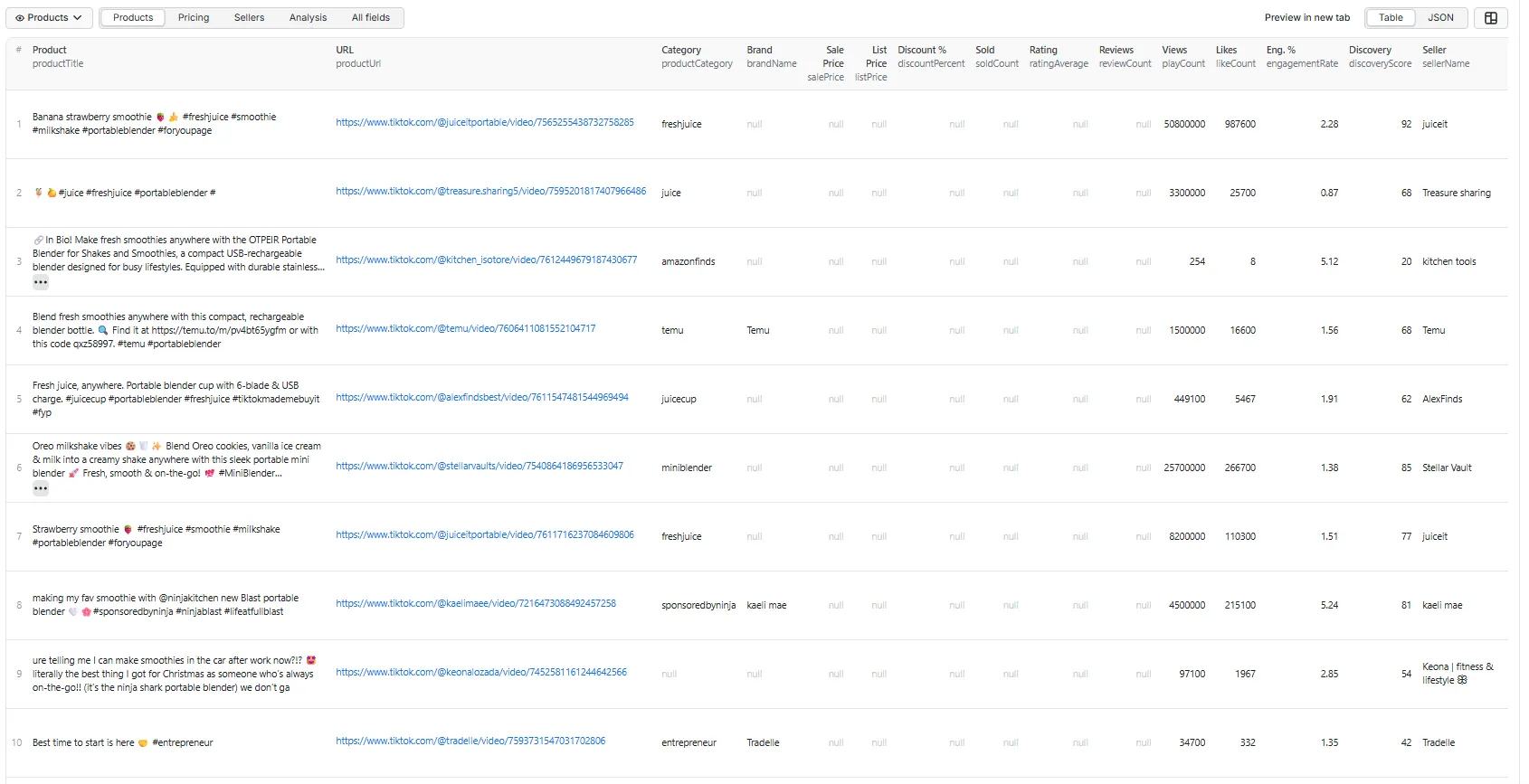Select the Temu brand cell
This screenshot has height=784, width=1529.
(758, 330)
